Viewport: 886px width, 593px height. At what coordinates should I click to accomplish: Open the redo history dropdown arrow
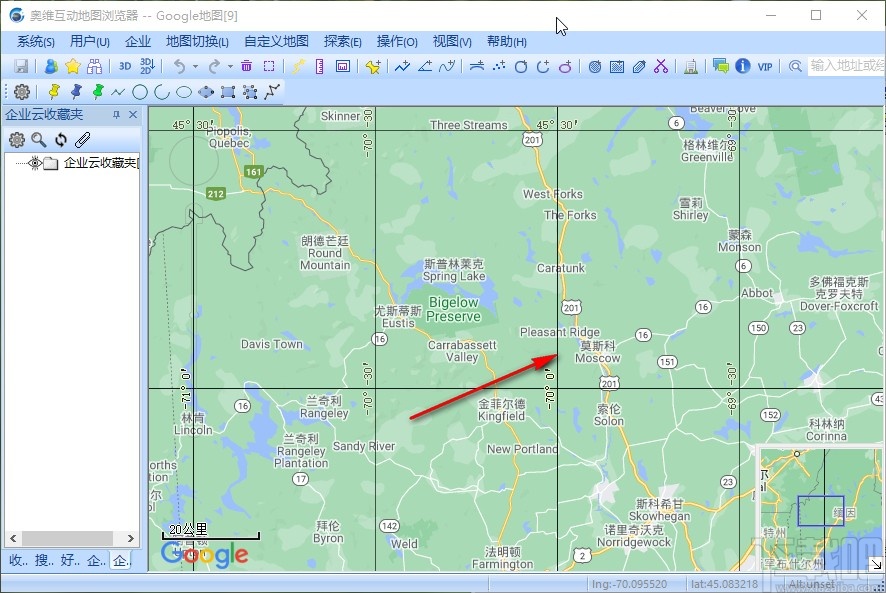(x=229, y=66)
